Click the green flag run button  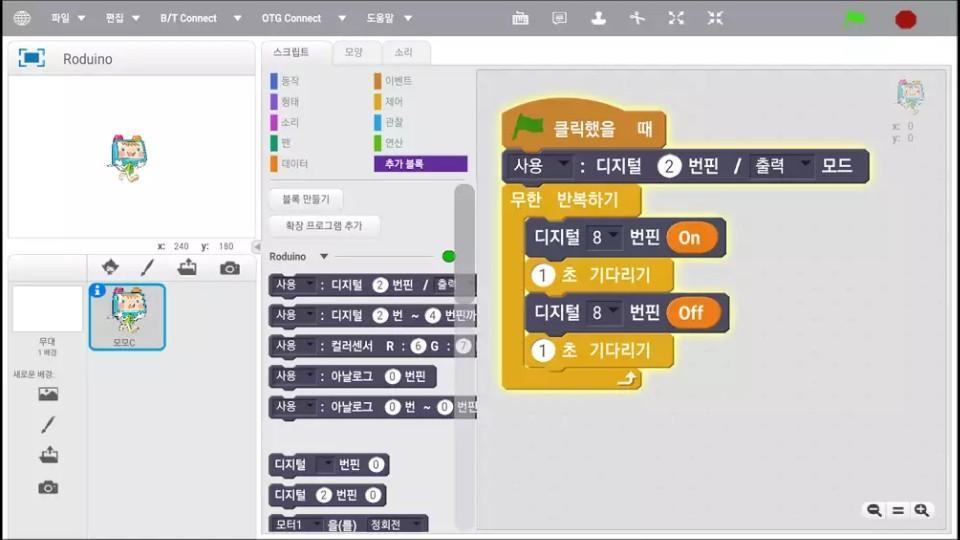click(x=855, y=18)
